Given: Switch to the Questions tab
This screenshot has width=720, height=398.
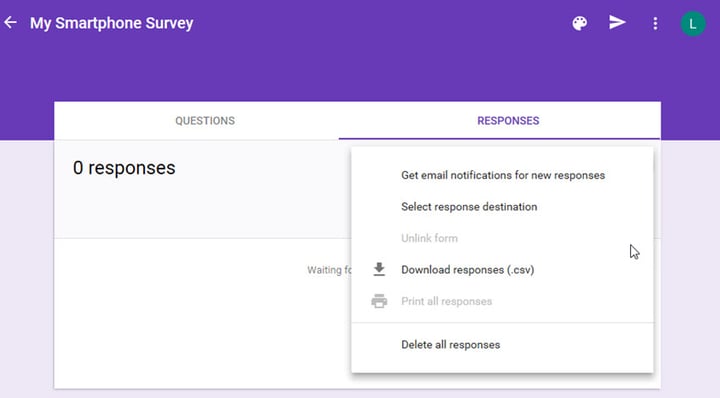Looking at the screenshot, I should [205, 121].
